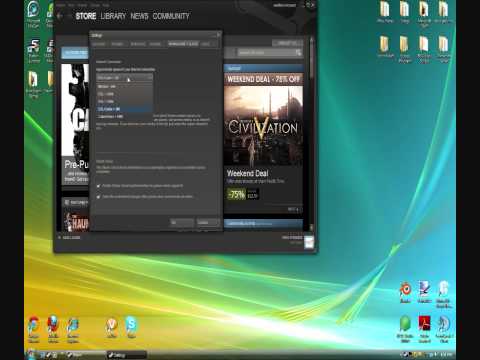
Task: Click the system tray clock
Action: (446, 354)
